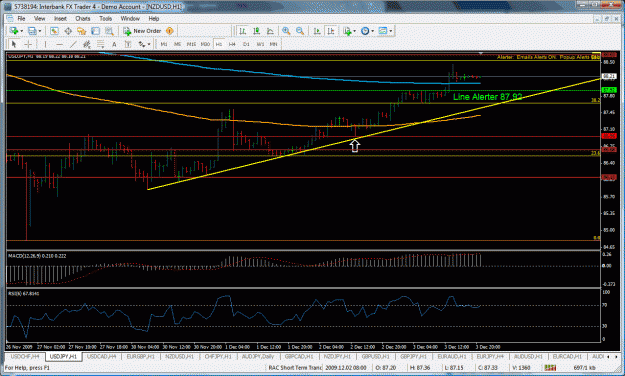625x376 pixels.
Task: Click the connection status bars icon
Action: tap(550, 368)
